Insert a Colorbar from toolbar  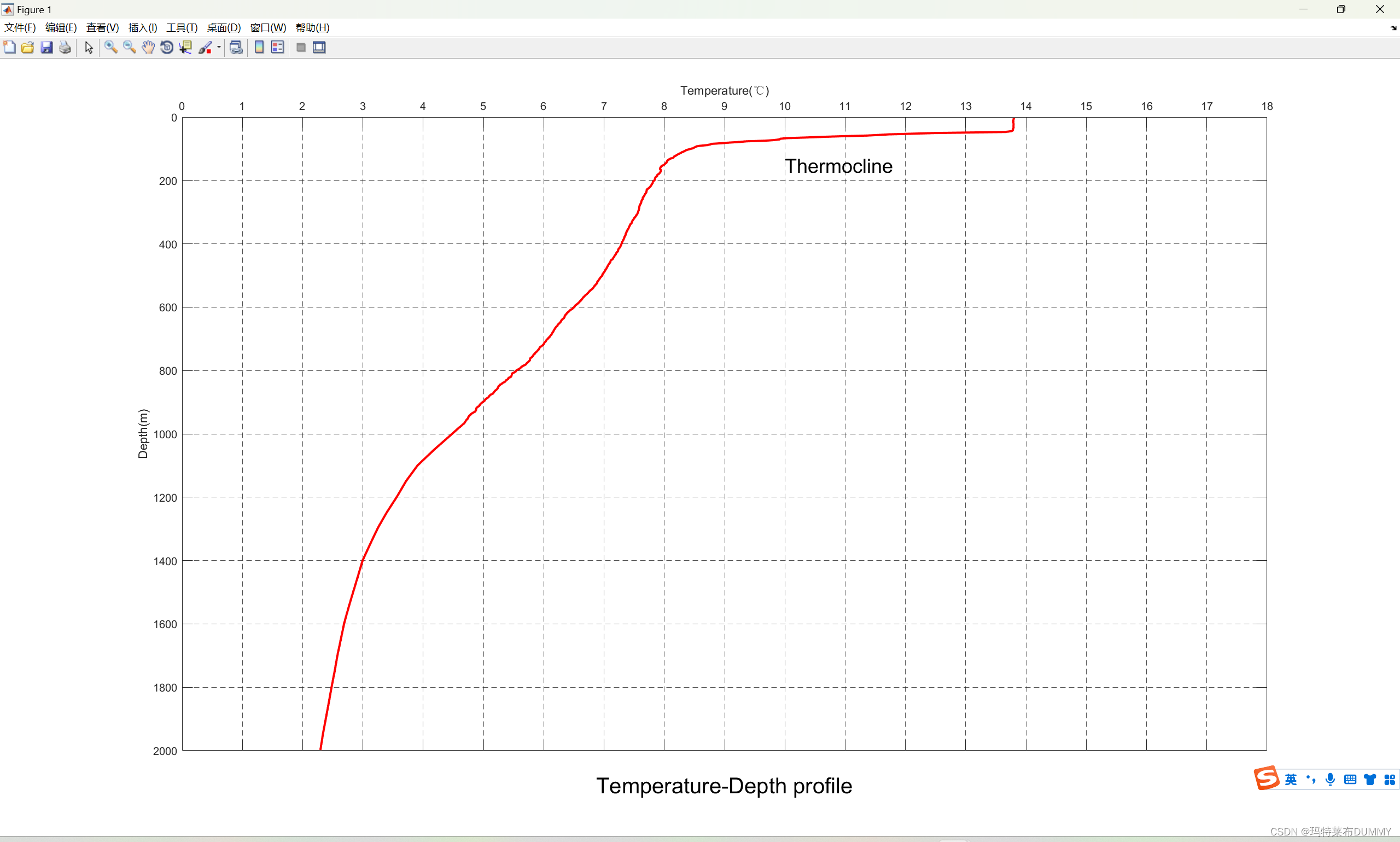(x=259, y=48)
